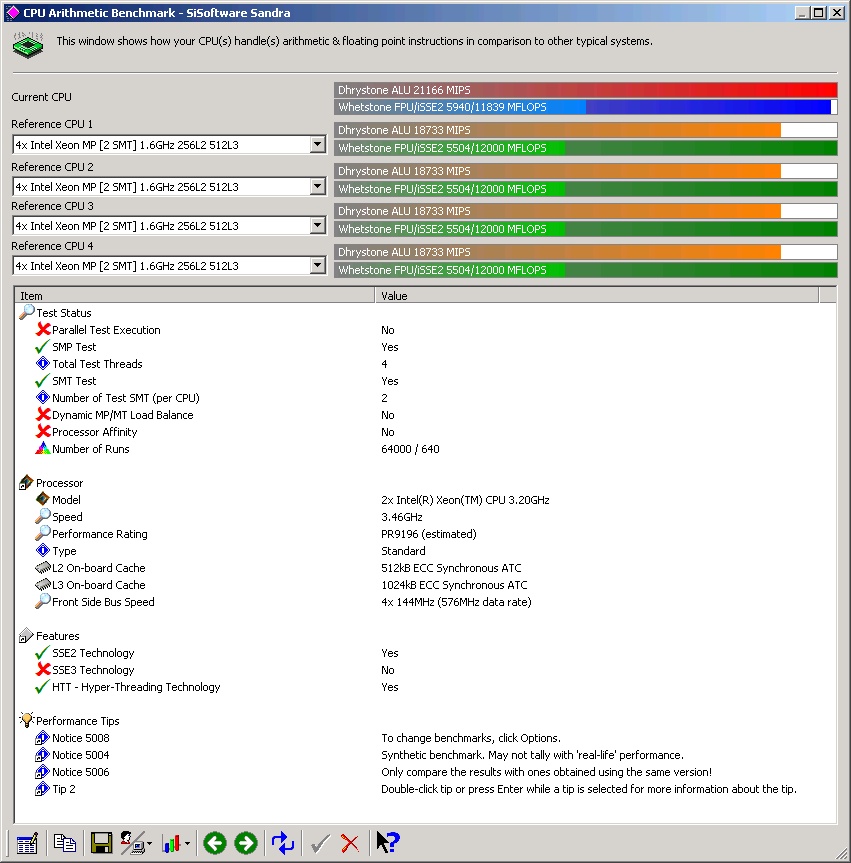Image resolution: width=851 pixels, height=863 pixels.
Task: Click Reference CPU 1's Dhrystone ALU 18733 bar
Action: tap(586, 130)
